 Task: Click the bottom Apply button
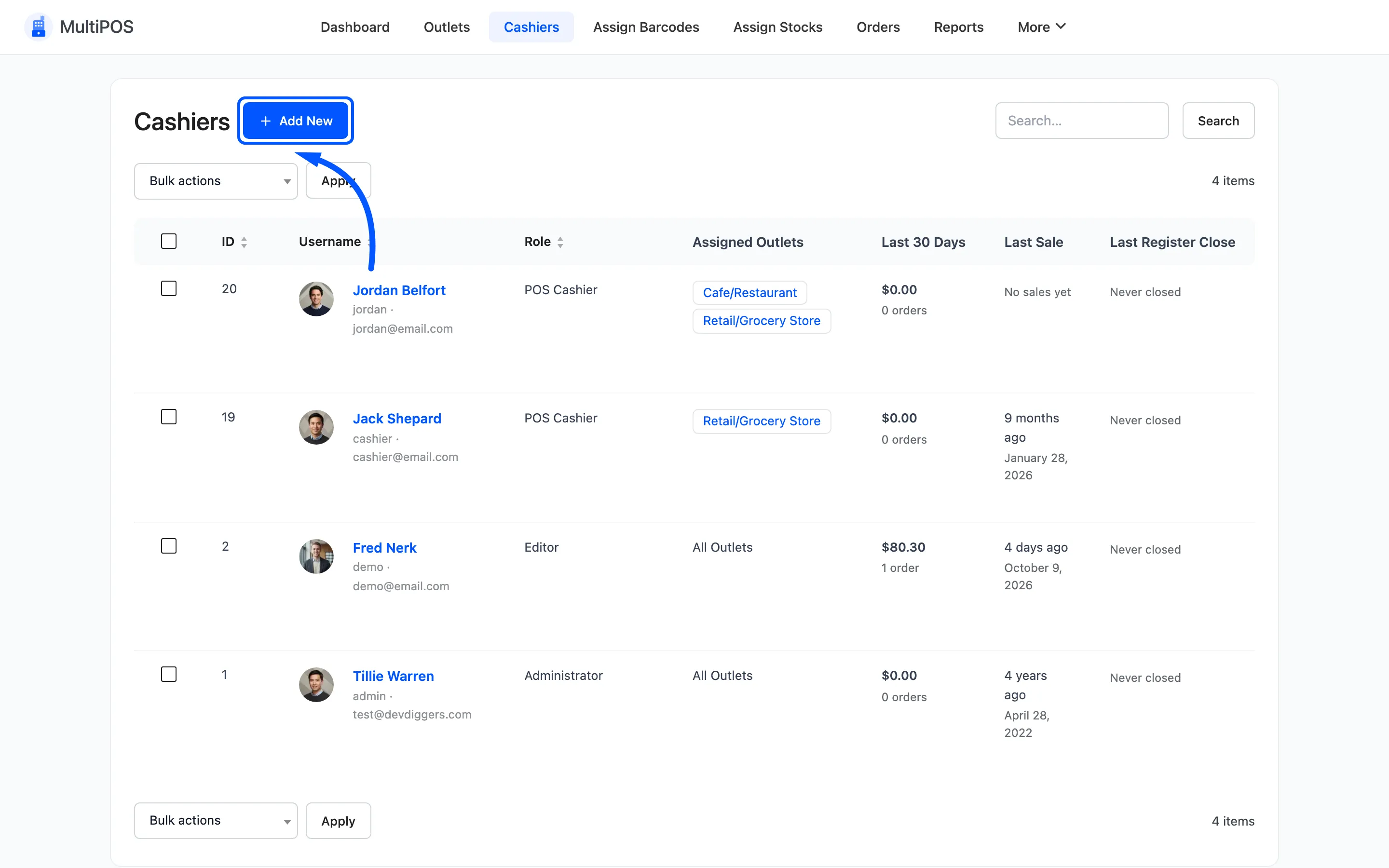pyautogui.click(x=338, y=821)
